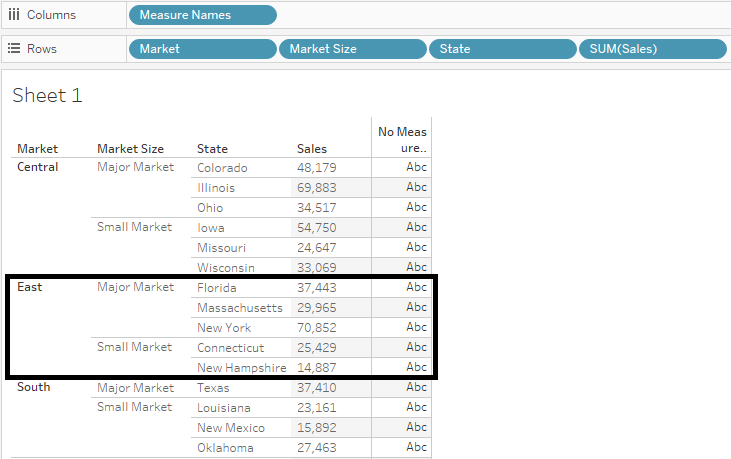The width and height of the screenshot is (731, 459).
Task: Click the State column header
Action: point(212,149)
